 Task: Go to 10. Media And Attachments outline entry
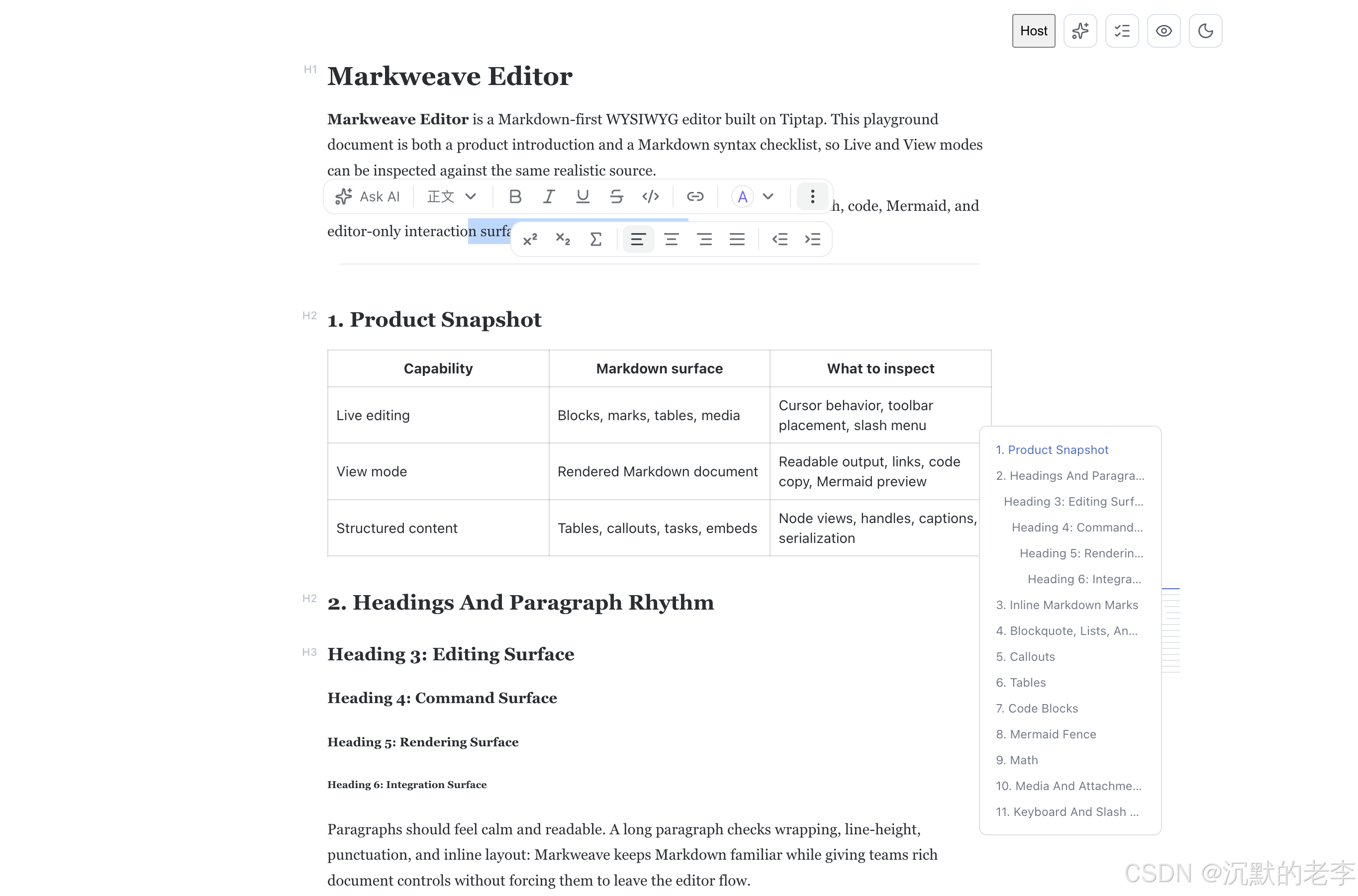(1068, 786)
